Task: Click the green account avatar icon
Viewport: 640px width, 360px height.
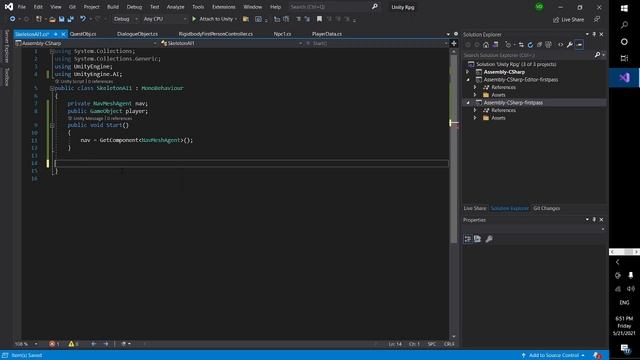Action: coord(539,7)
